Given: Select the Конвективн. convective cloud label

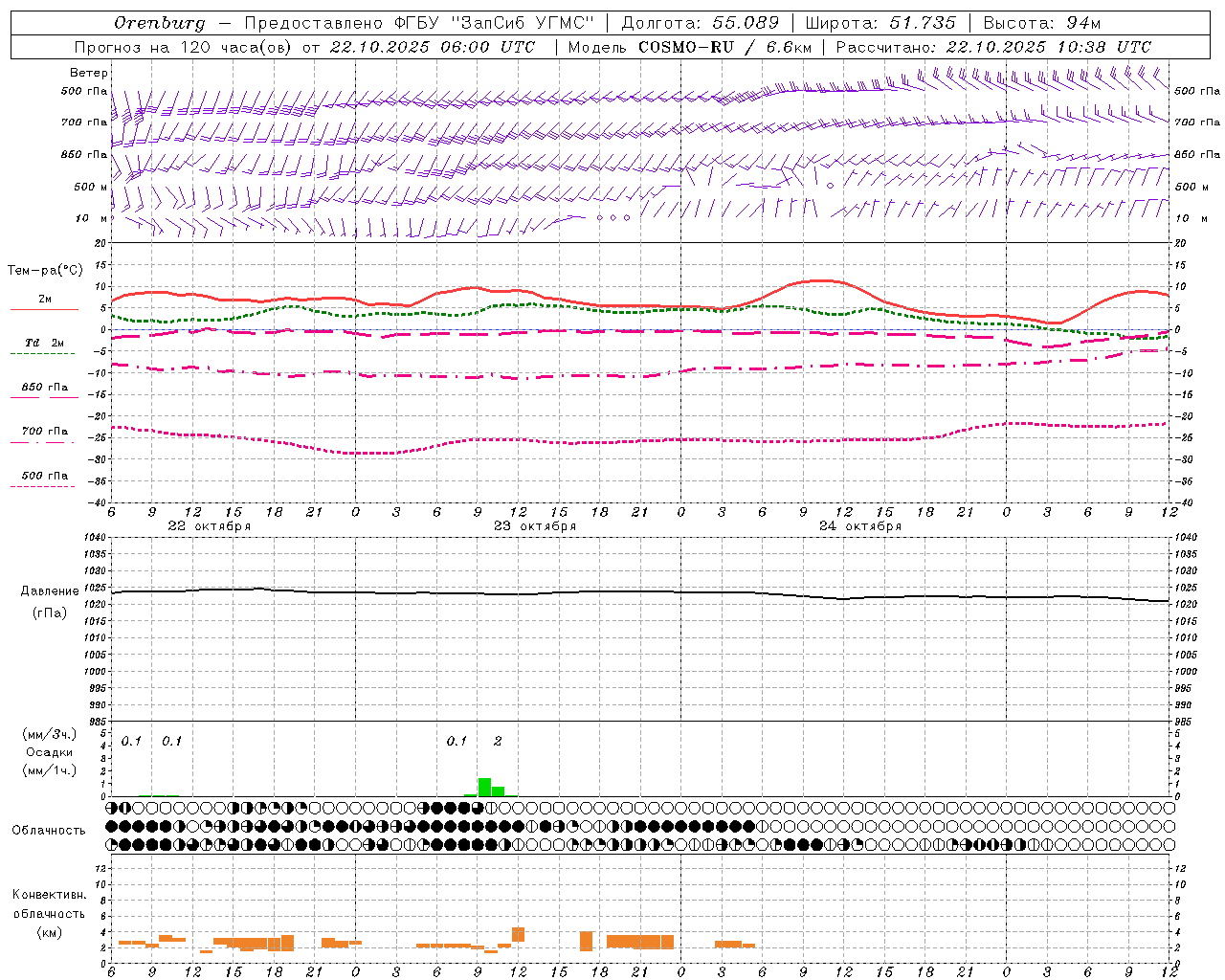Looking at the screenshot, I should click(x=49, y=895).
